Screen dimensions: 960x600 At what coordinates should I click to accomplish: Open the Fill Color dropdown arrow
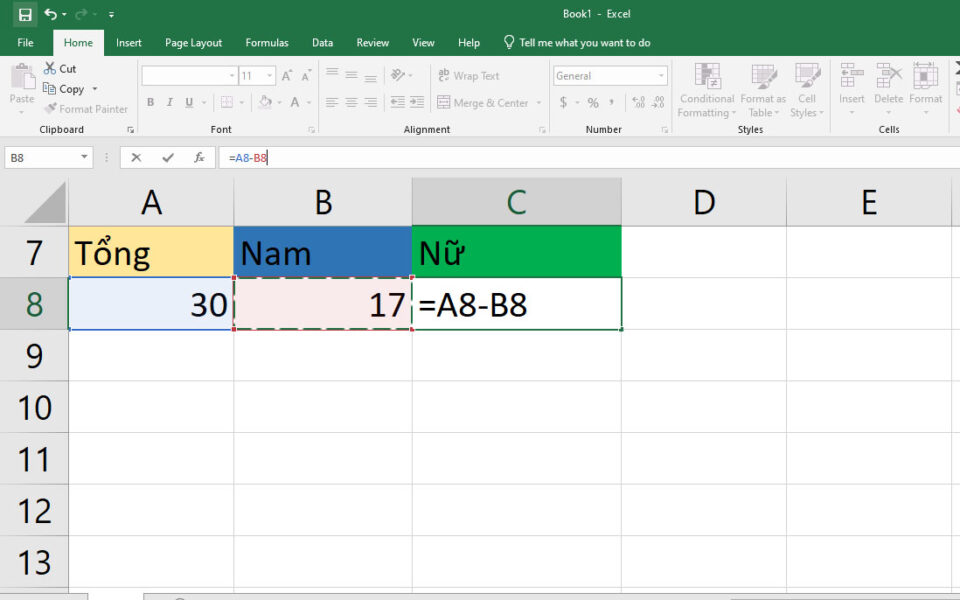[277, 102]
